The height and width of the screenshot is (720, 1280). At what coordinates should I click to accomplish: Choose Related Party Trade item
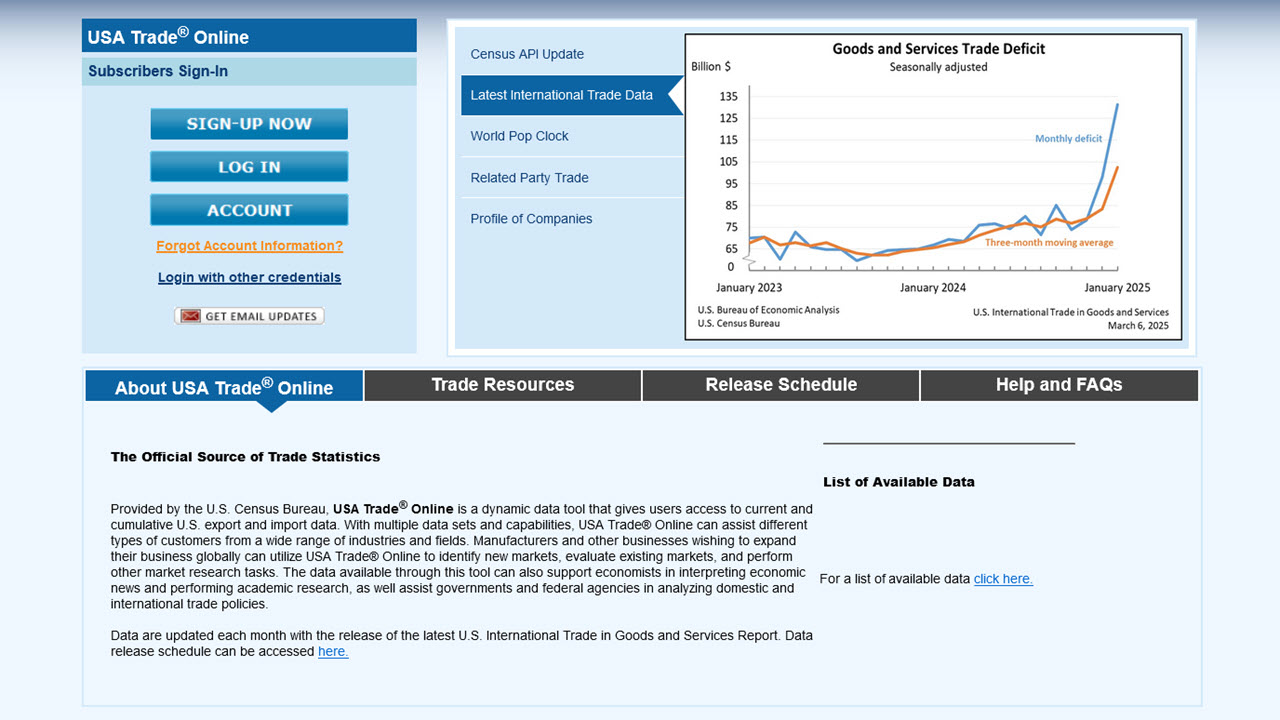[x=529, y=178]
